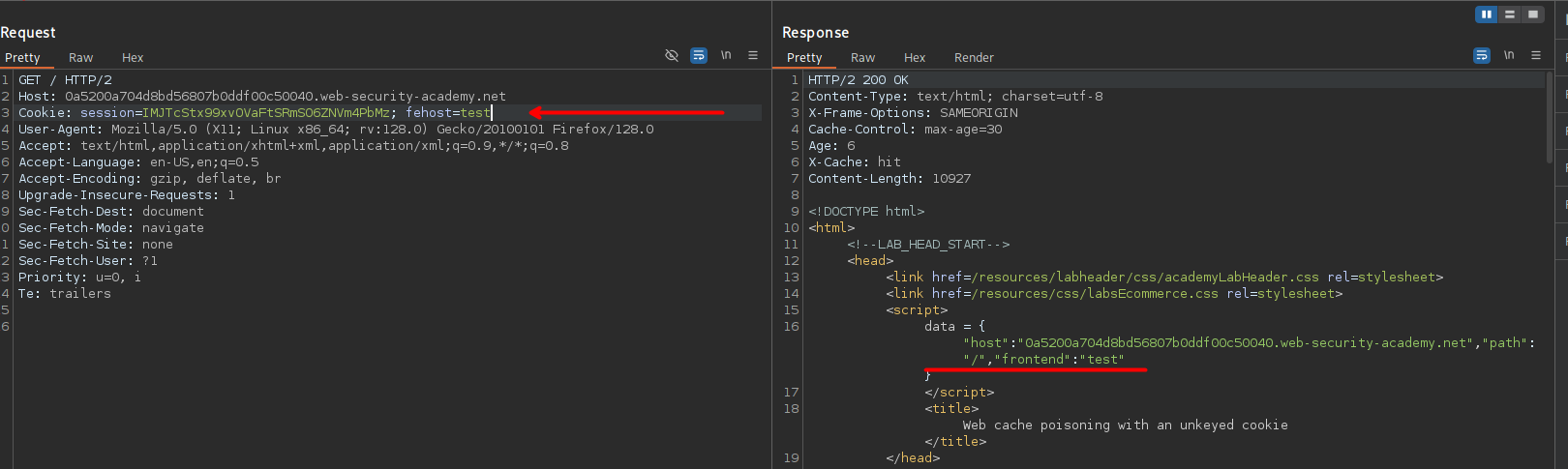
Task: Open Response Render tab
Action: coord(974,58)
